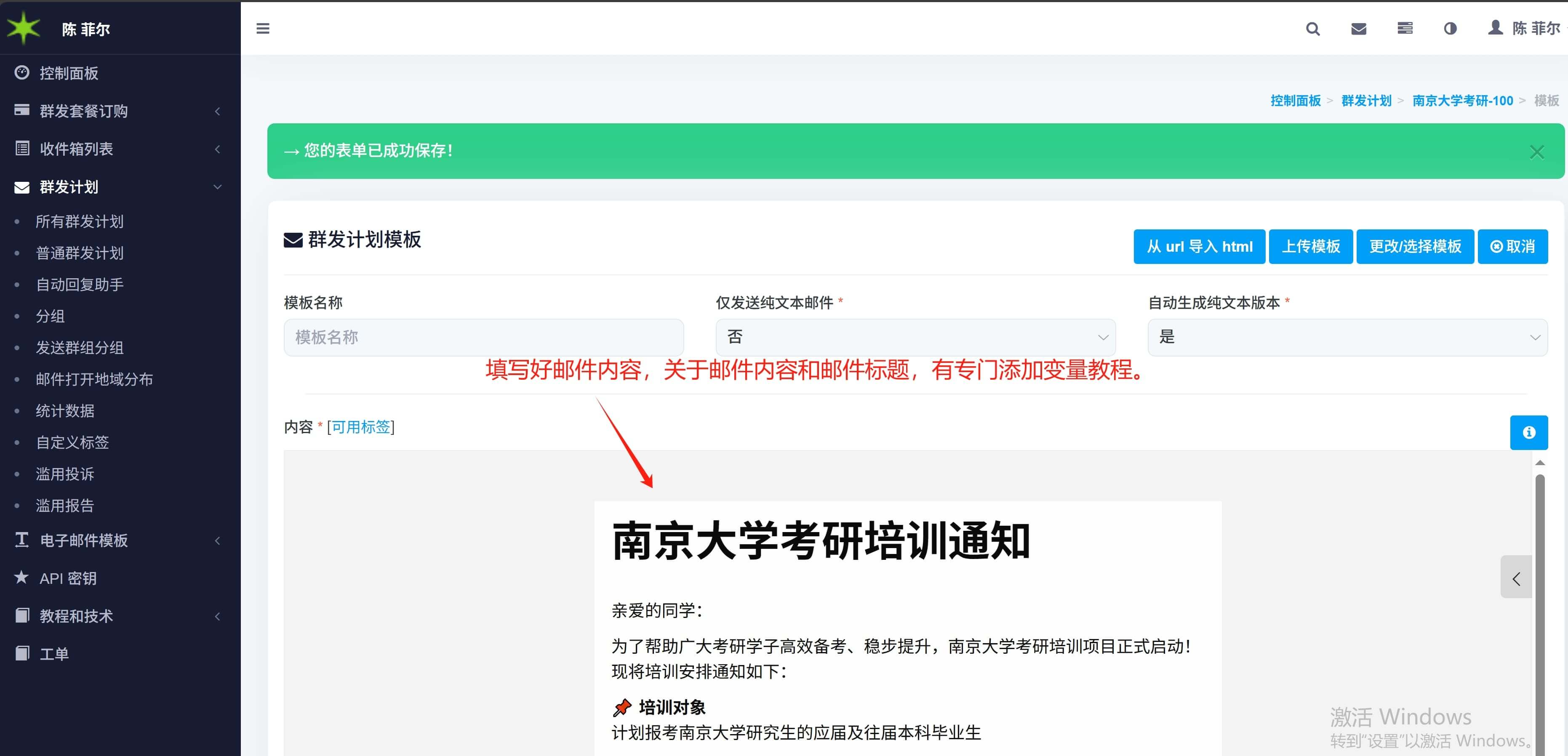Click the 亲爱的同学 line in editor
This screenshot has height=756, width=1568.
coord(657,610)
